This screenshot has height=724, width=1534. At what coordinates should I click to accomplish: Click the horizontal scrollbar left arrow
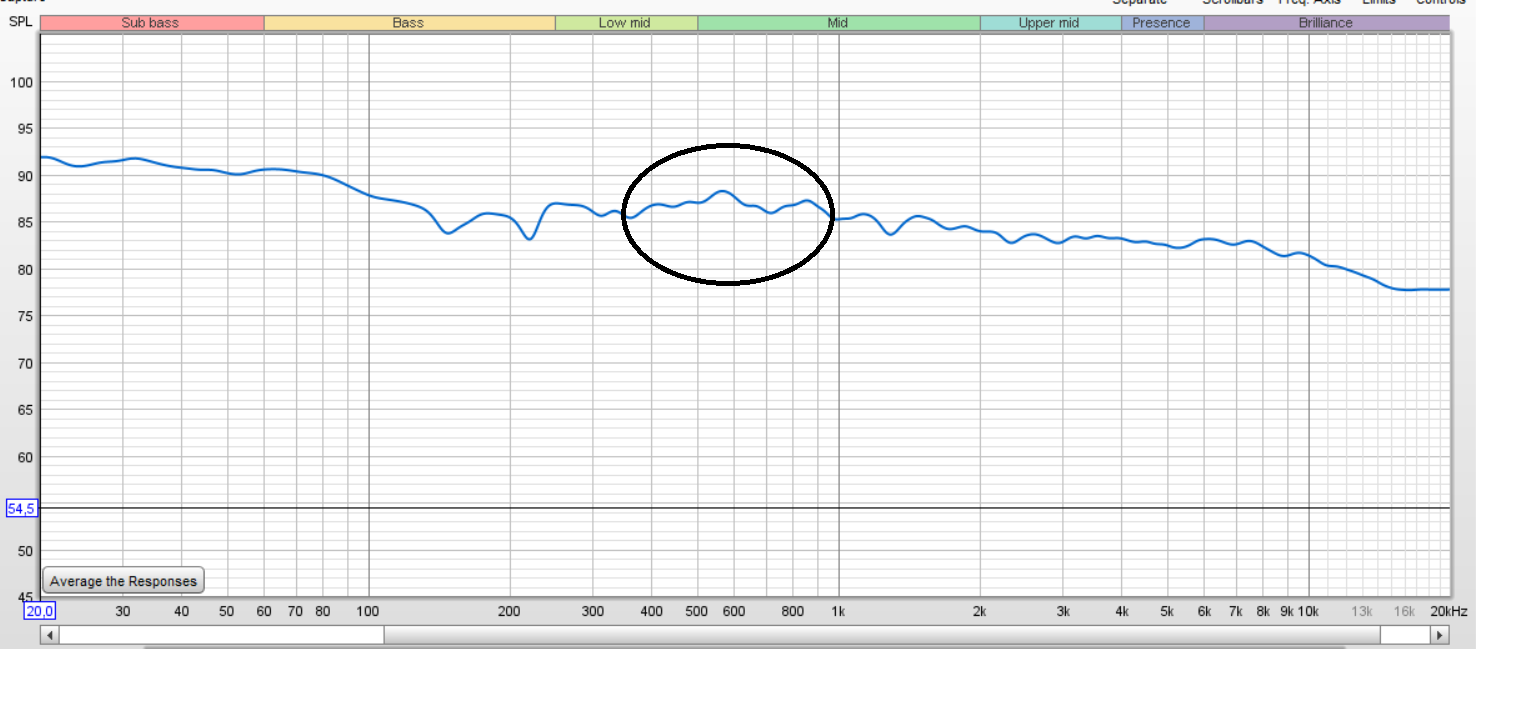coord(48,635)
